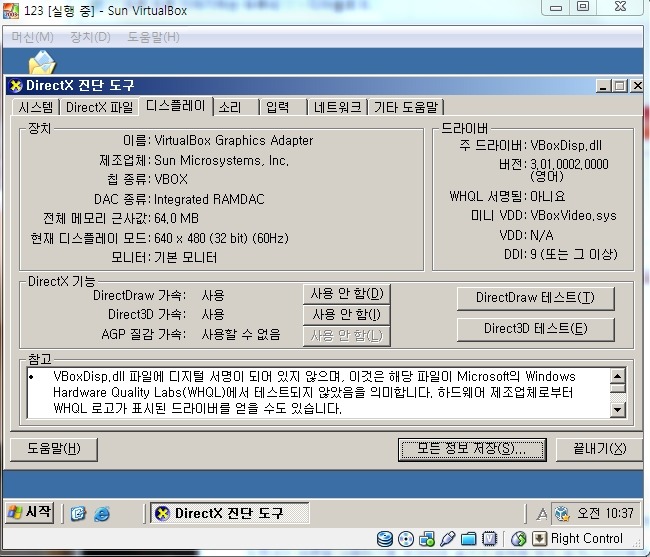The image size is (650, 557).
Task: Run the DirectDraw 테스트(T) button
Action: [535, 298]
